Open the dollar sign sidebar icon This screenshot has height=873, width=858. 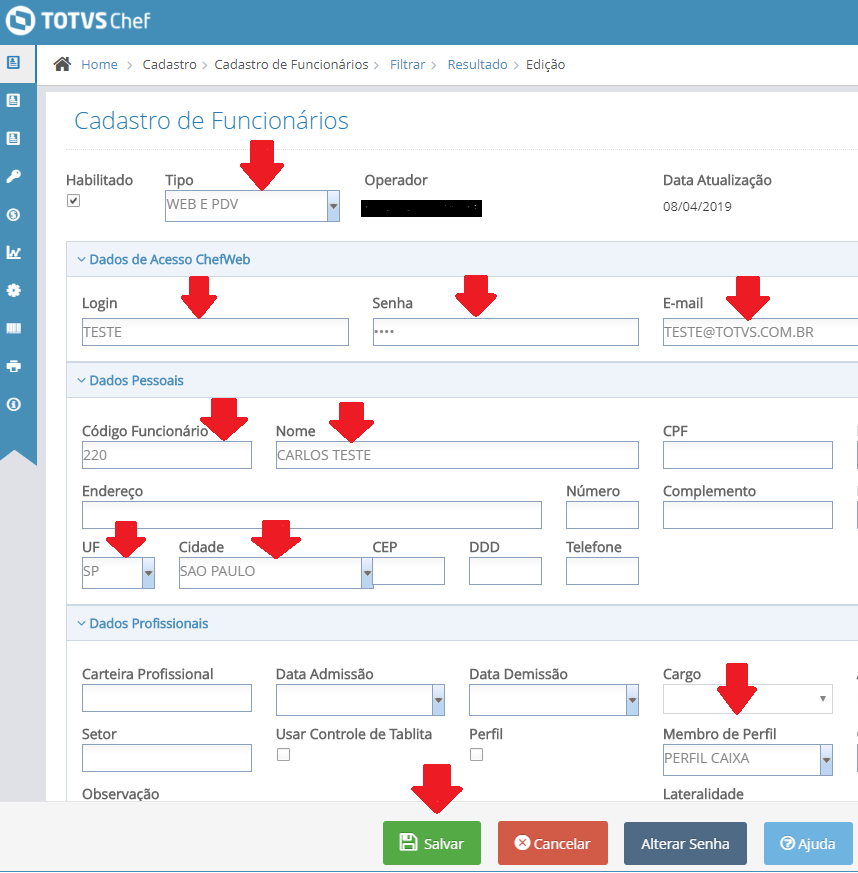coord(14,214)
